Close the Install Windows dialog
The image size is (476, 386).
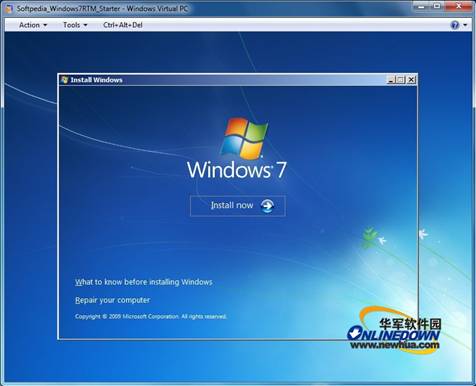pos(412,80)
